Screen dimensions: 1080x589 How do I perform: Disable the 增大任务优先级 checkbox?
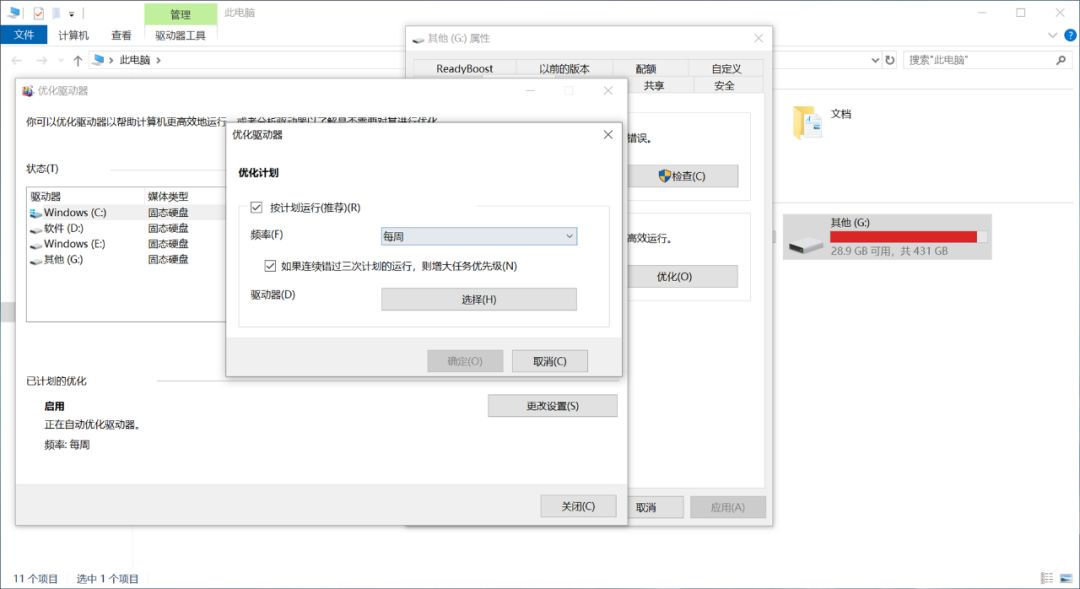point(271,264)
